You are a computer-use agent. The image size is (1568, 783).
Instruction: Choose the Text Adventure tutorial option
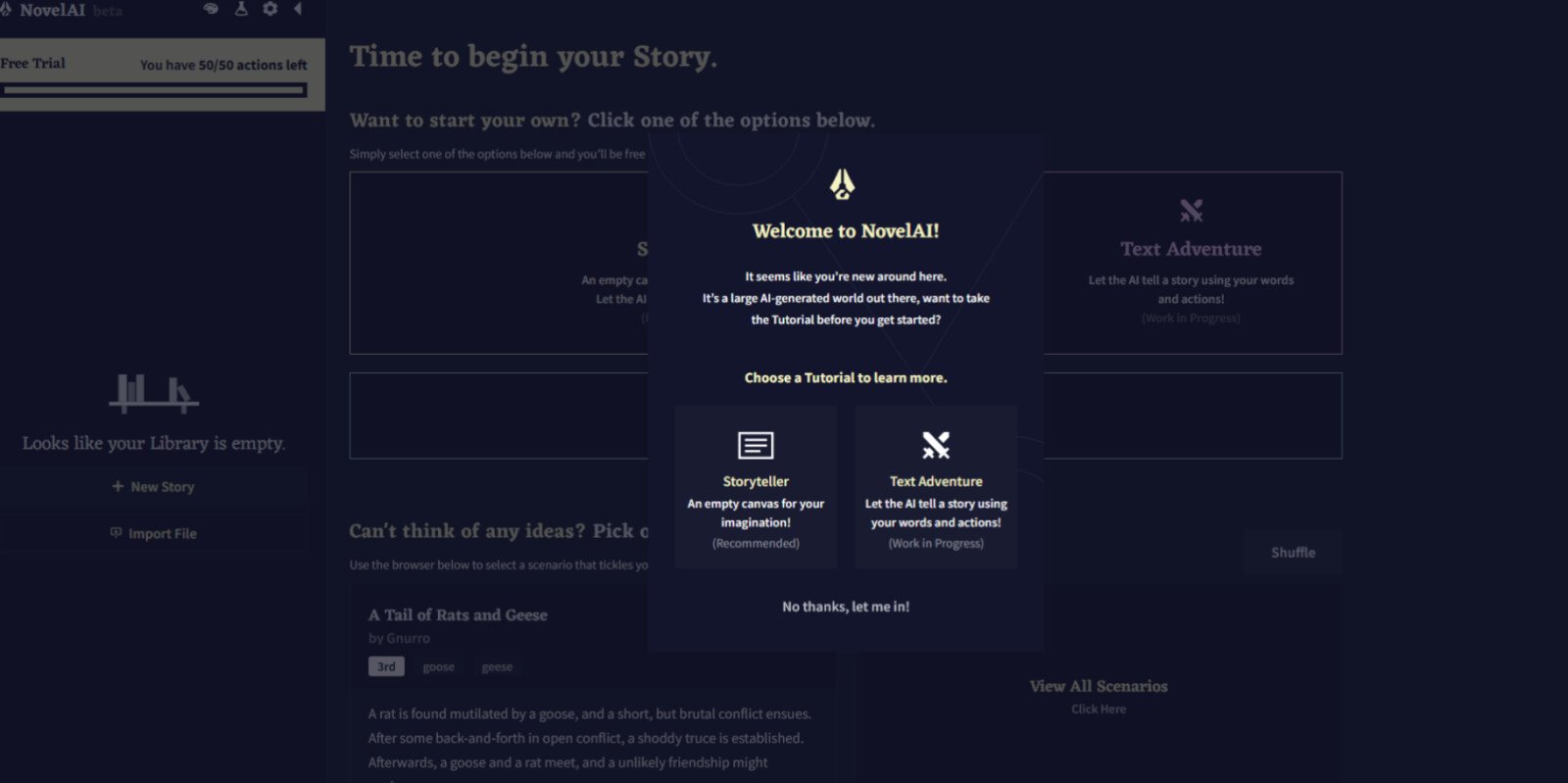(936, 488)
